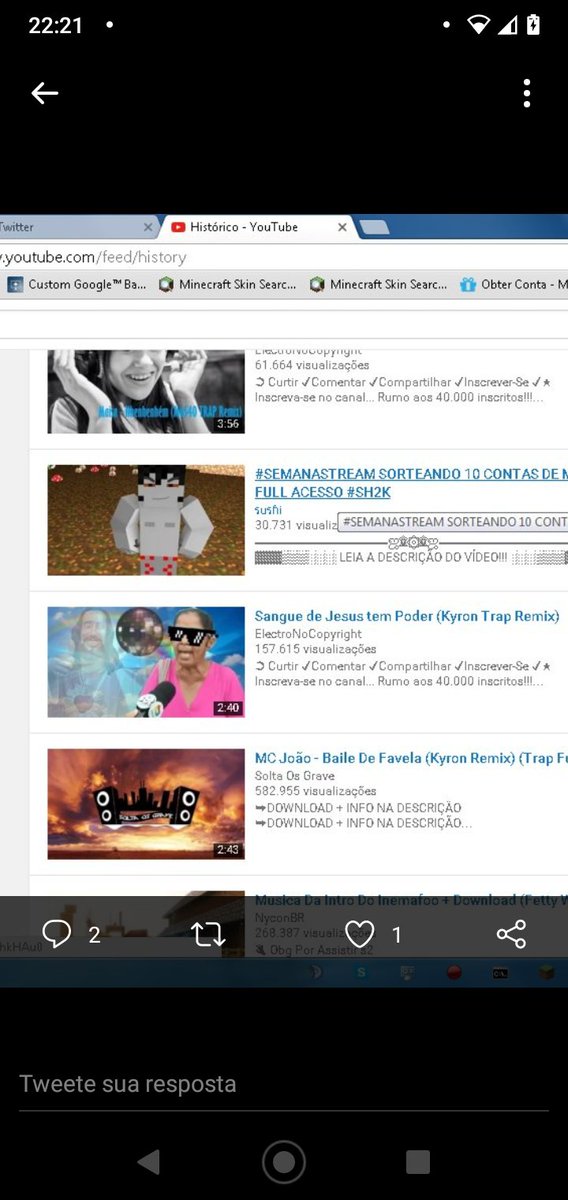Click the 'Custom Google' bookmark favicon
Screen dimensions: 568x1200
(x=15, y=284)
